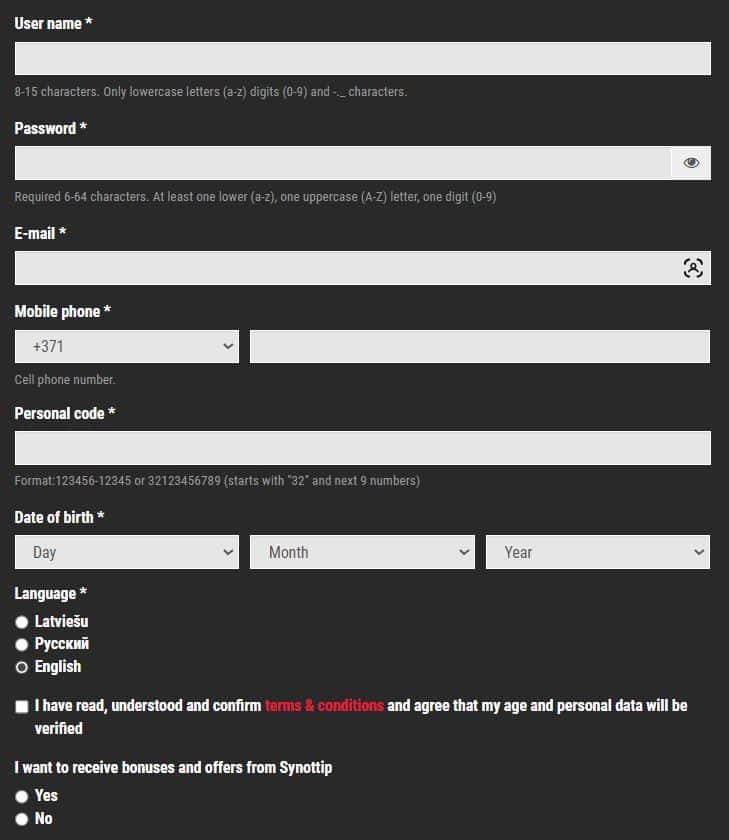The height and width of the screenshot is (840, 729).
Task: Focus the E-mail input field
Action: [x=350, y=267]
